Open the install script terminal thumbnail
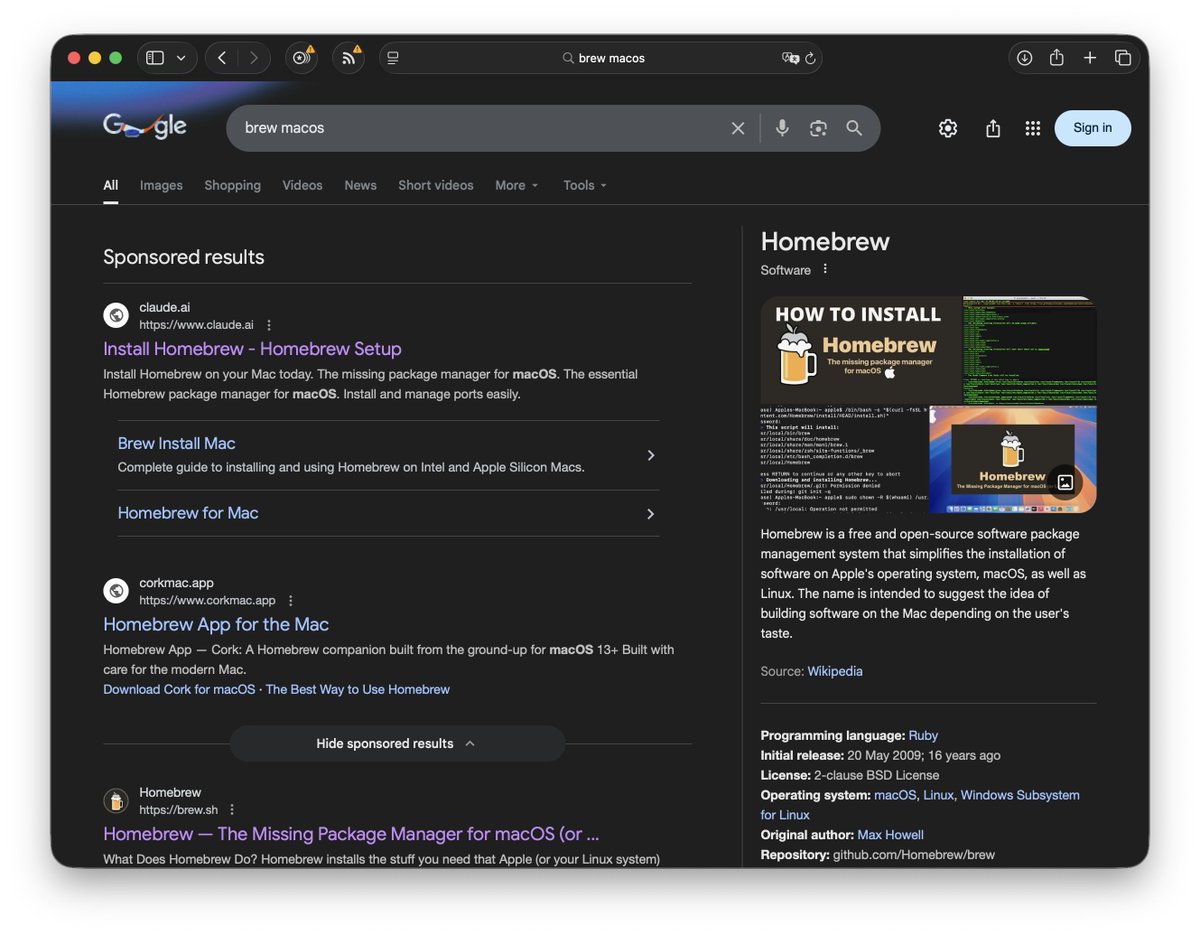The width and height of the screenshot is (1200, 935). pos(843,459)
